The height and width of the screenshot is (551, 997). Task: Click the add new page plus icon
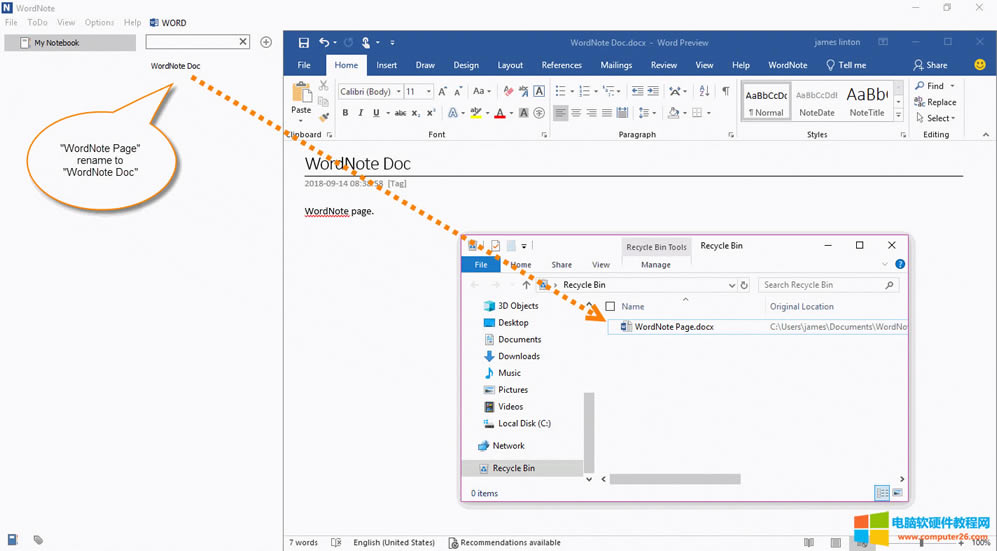266,42
